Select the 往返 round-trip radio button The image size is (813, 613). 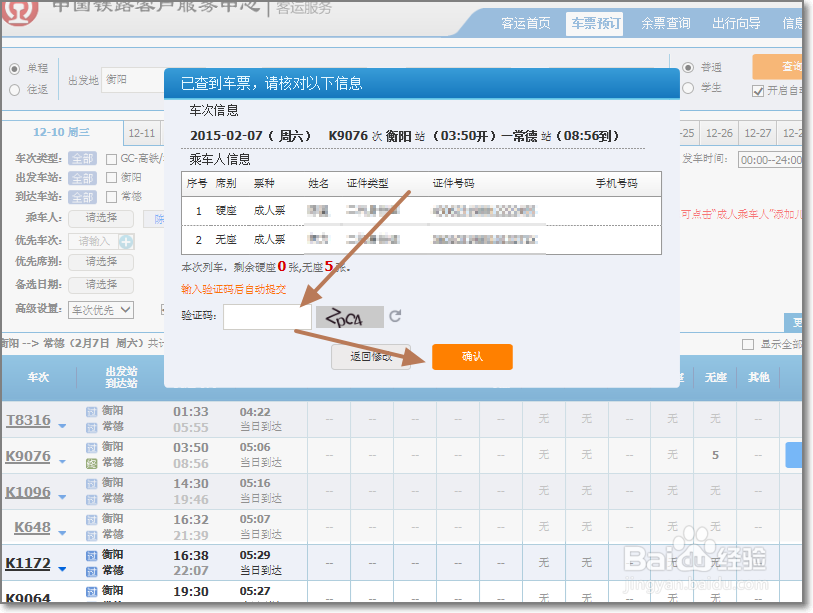14,90
